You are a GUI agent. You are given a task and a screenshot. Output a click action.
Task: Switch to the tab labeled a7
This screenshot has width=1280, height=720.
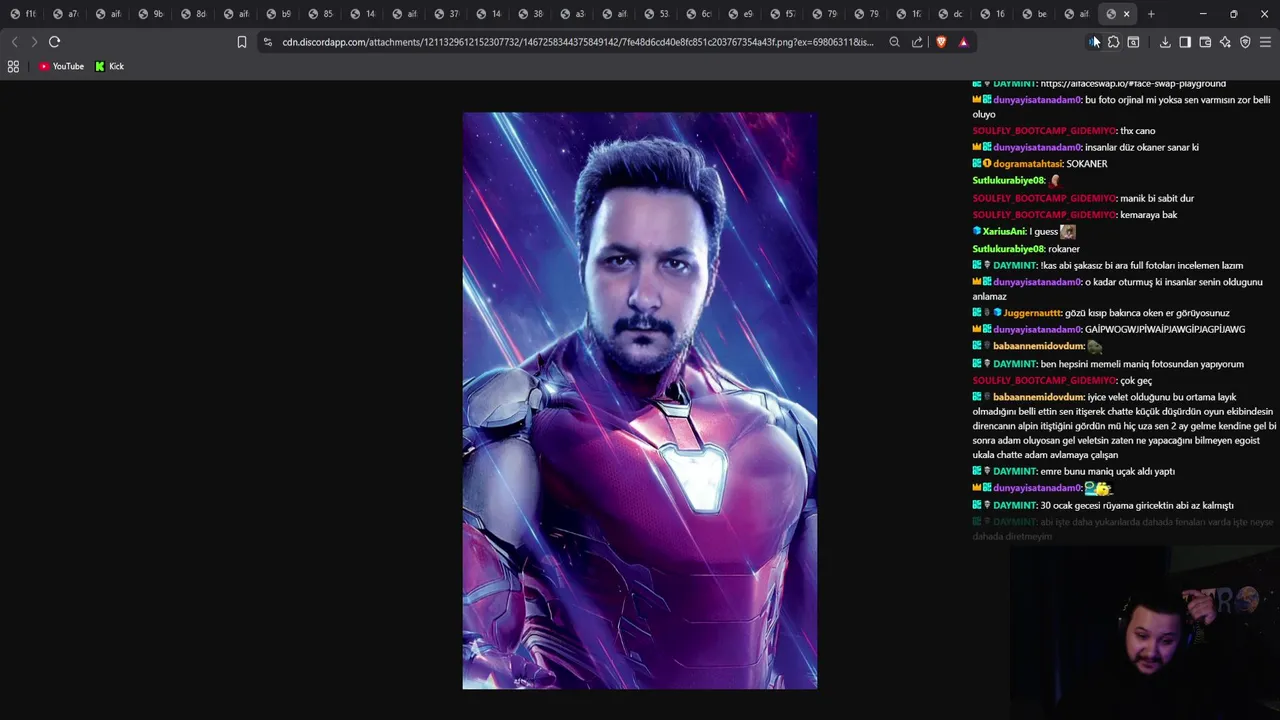click(x=65, y=14)
